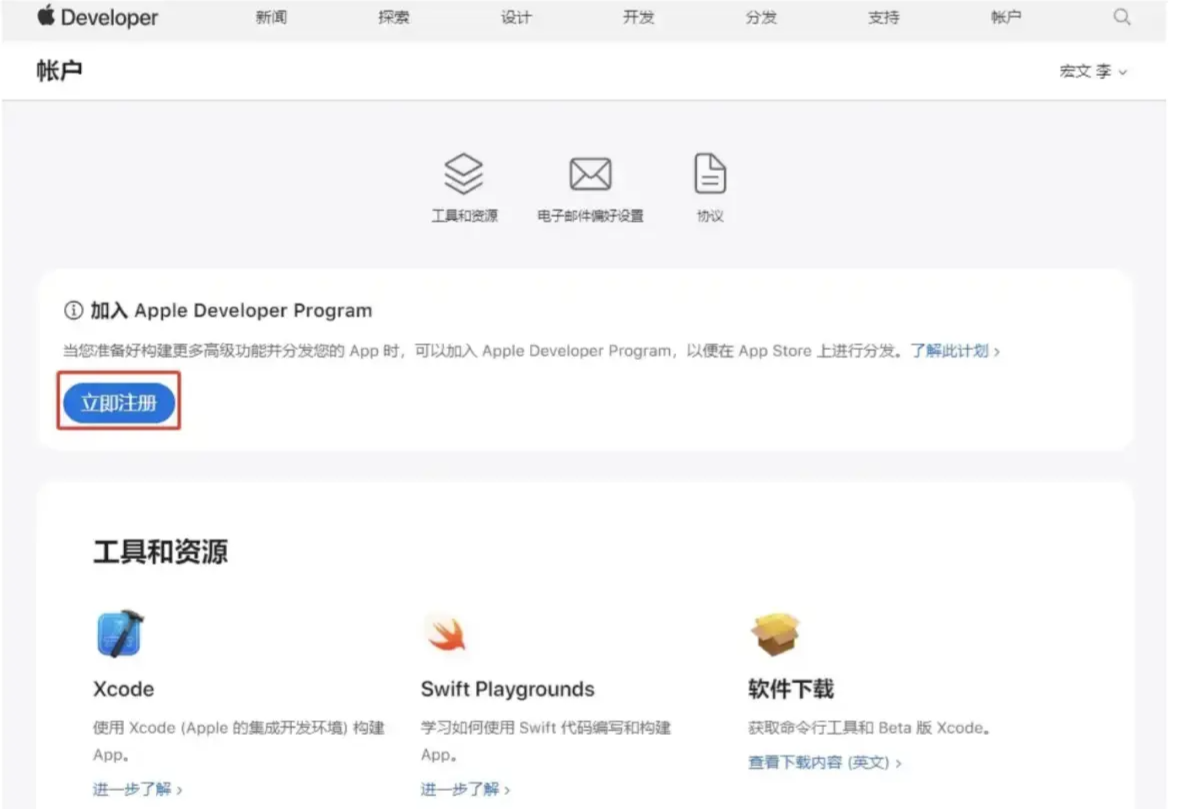Click the 电子邮件偏好设置 label

590,216
